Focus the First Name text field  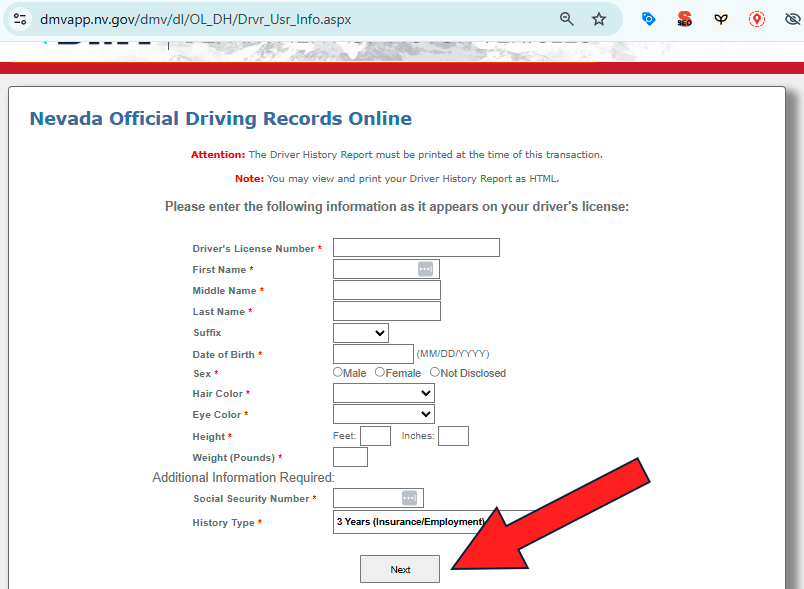[387, 269]
